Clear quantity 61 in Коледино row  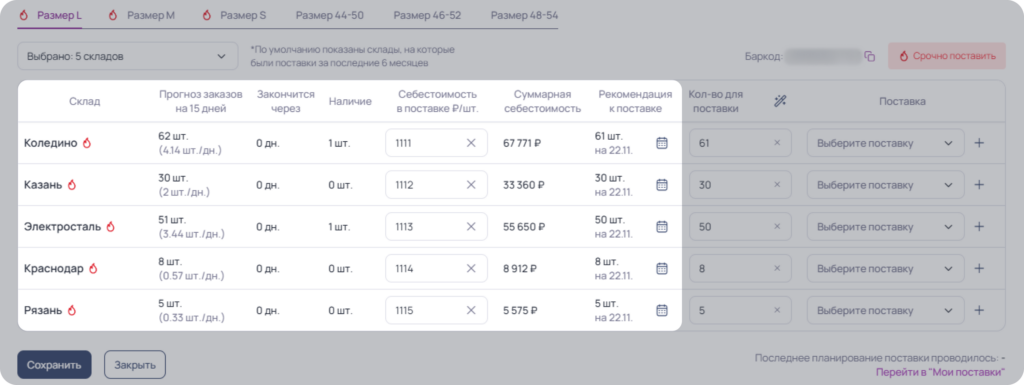tap(777, 143)
